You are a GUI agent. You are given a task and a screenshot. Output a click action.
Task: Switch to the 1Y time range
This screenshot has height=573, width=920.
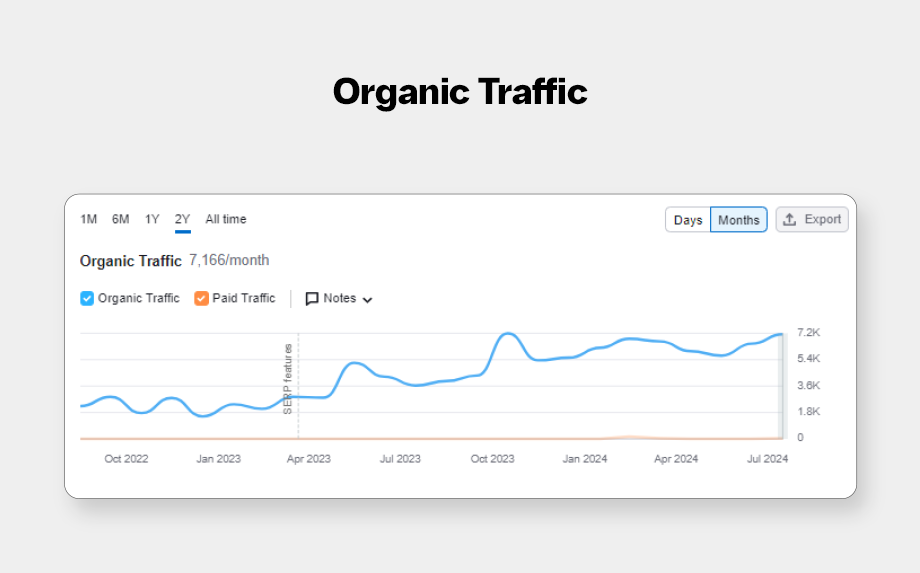coord(152,219)
